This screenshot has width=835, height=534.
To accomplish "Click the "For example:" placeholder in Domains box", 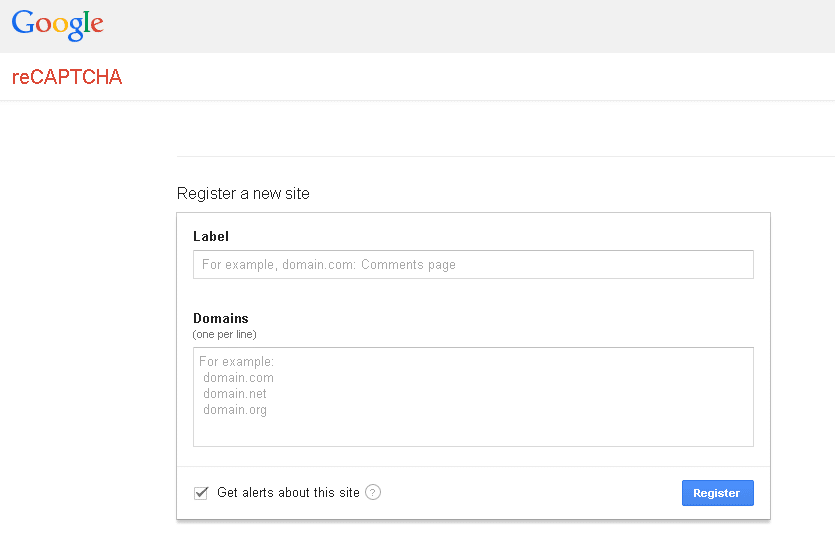I will tap(236, 362).
